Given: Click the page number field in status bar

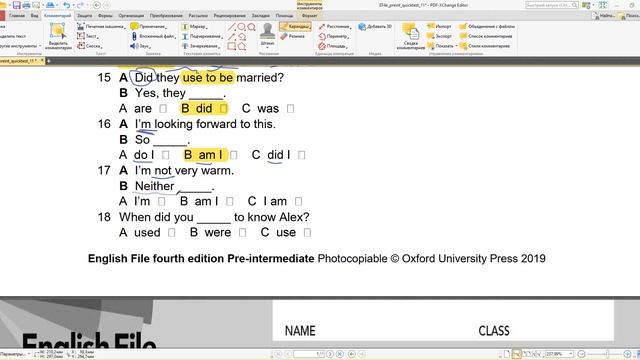Looking at the screenshot, I should point(309,354).
